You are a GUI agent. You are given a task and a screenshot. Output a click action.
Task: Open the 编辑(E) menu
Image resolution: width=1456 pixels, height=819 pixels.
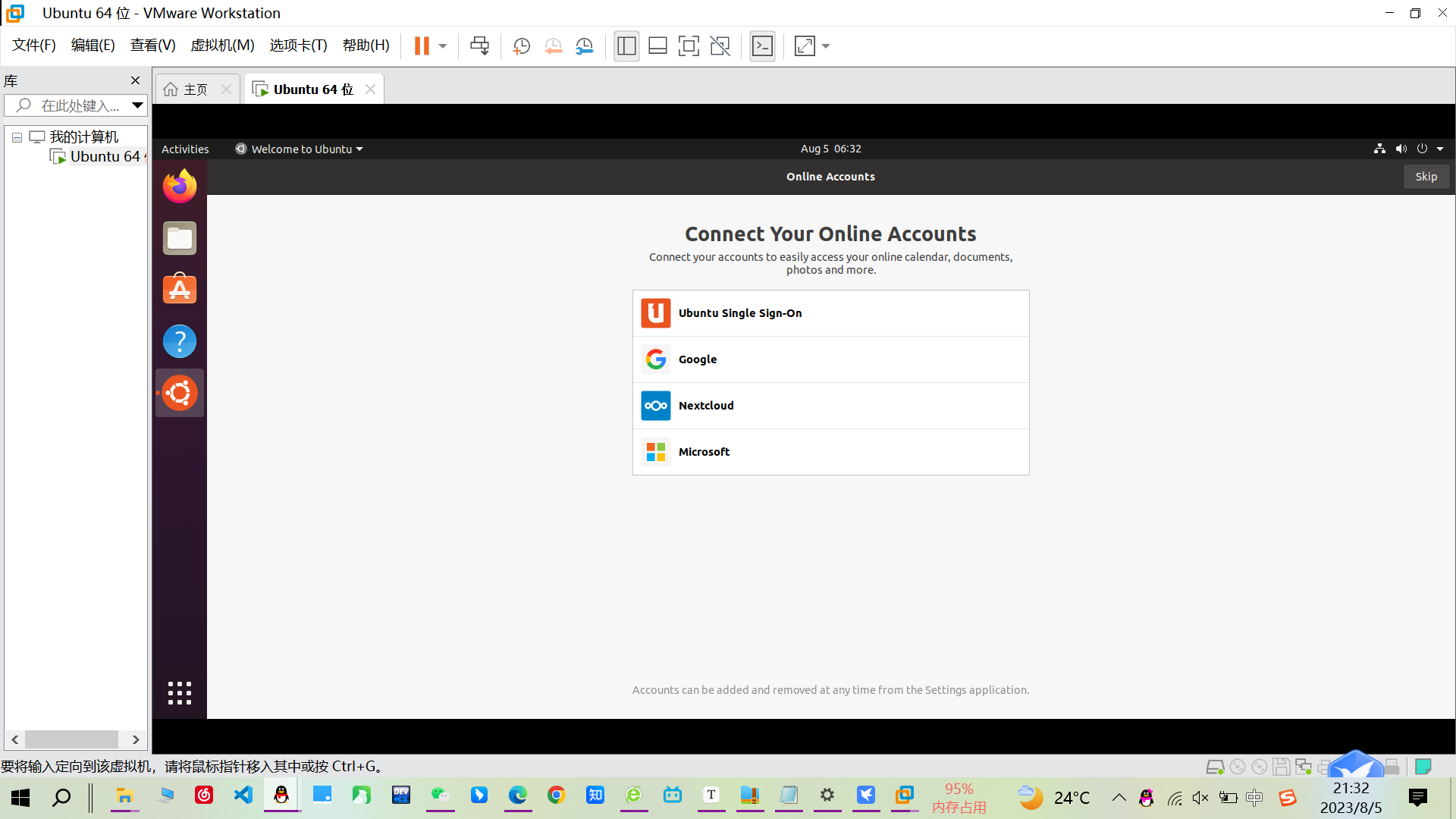[x=93, y=45]
